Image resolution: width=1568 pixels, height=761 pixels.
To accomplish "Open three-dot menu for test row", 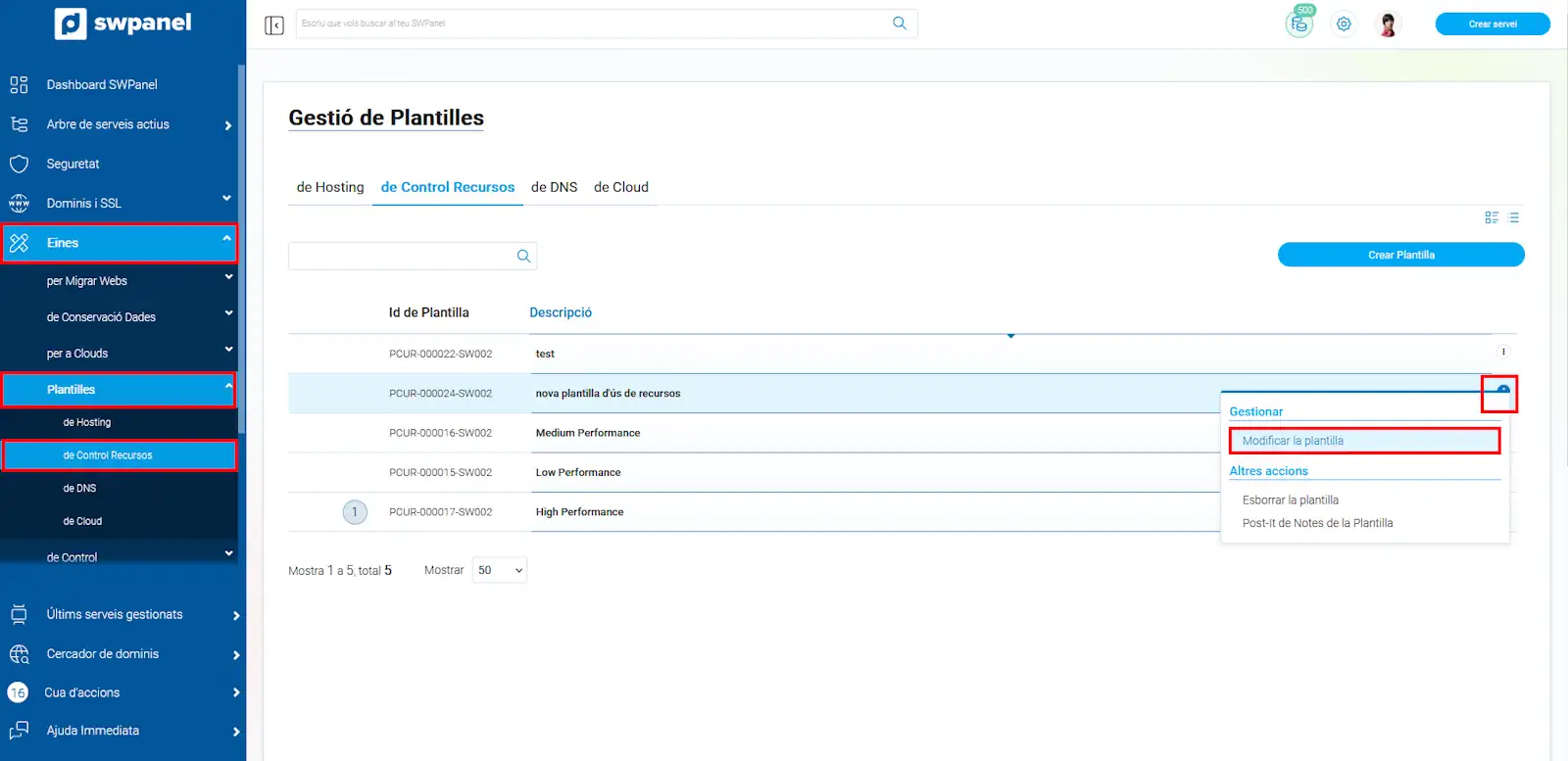I will pos(1503,353).
